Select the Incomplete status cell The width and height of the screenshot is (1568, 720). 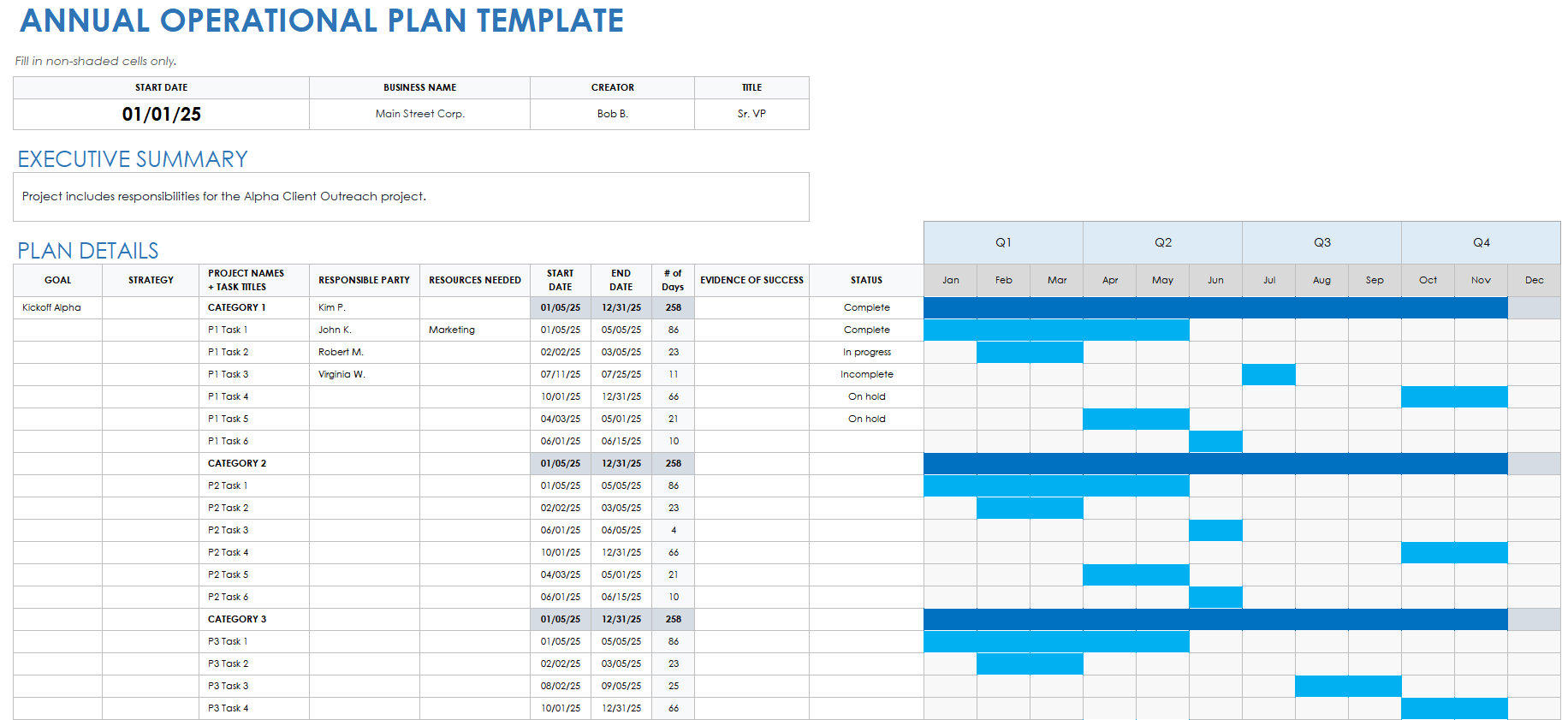tap(866, 374)
